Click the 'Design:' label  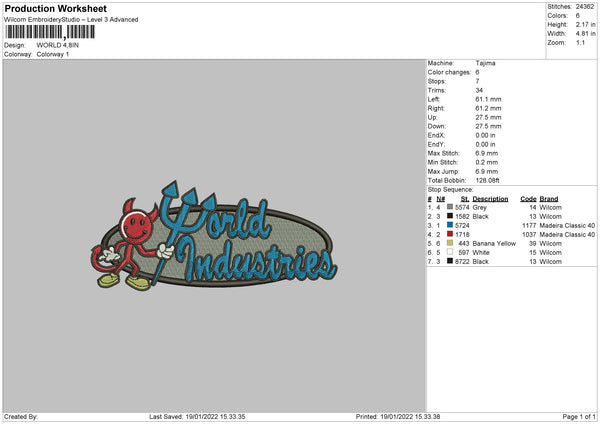pos(15,45)
